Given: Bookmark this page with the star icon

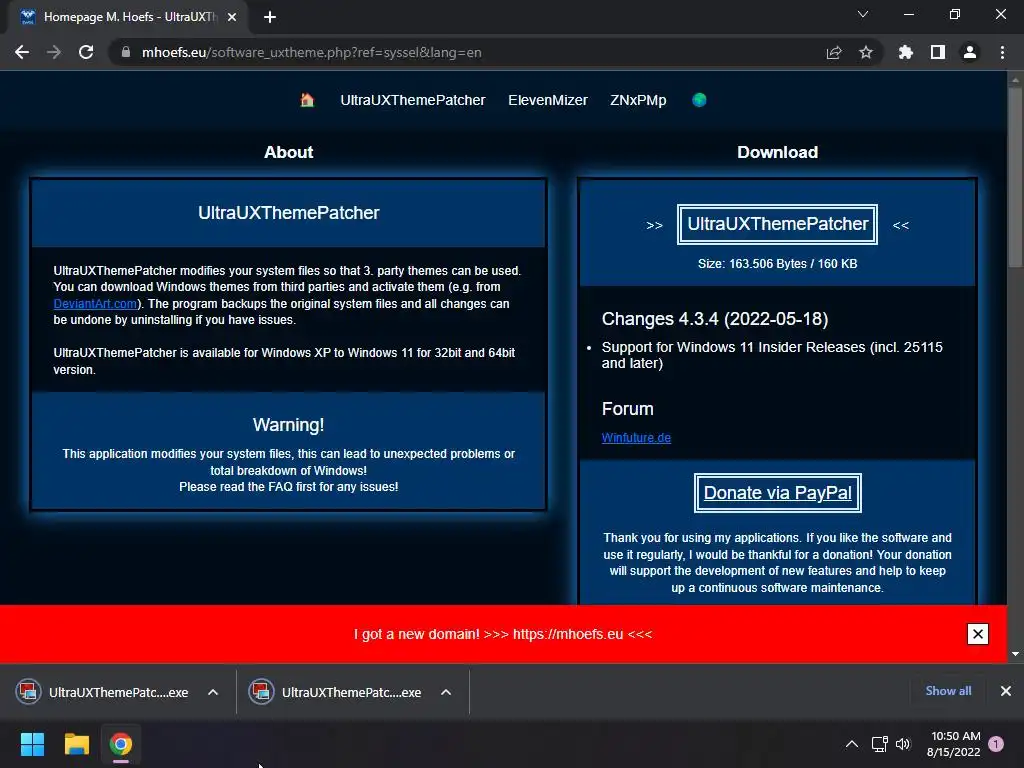Looking at the screenshot, I should point(866,52).
